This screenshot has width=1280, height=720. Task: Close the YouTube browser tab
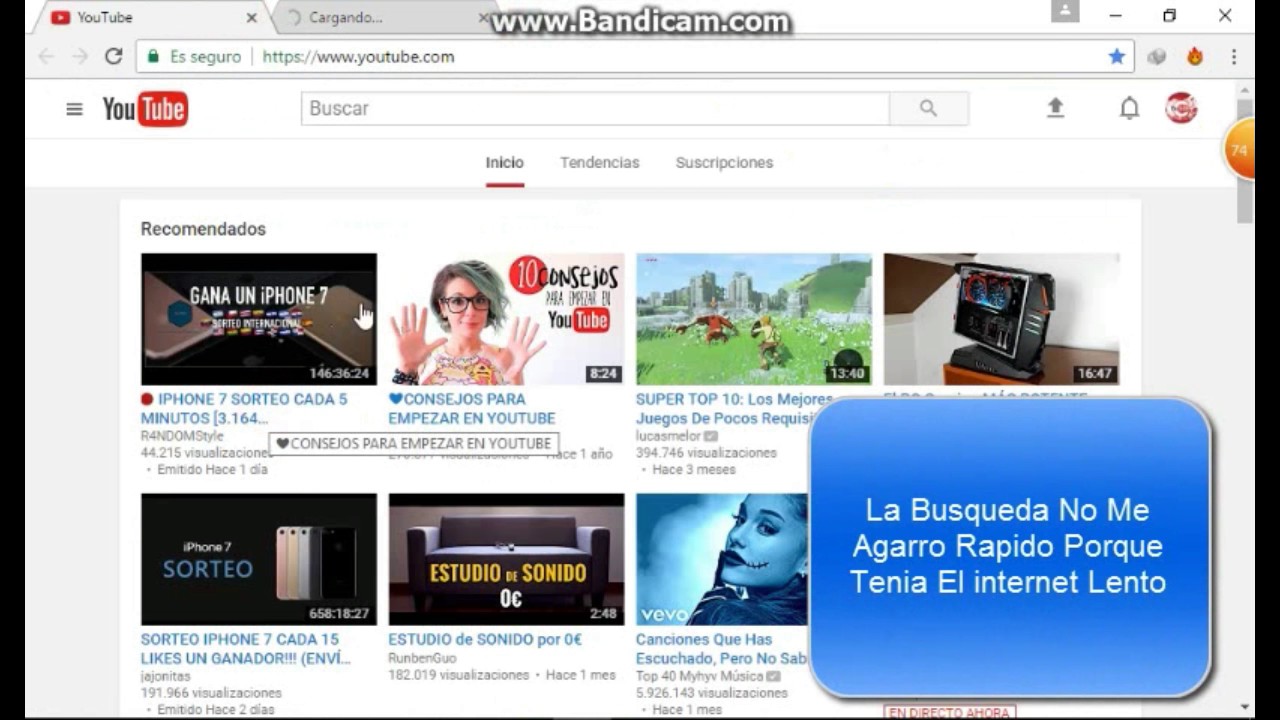(251, 18)
